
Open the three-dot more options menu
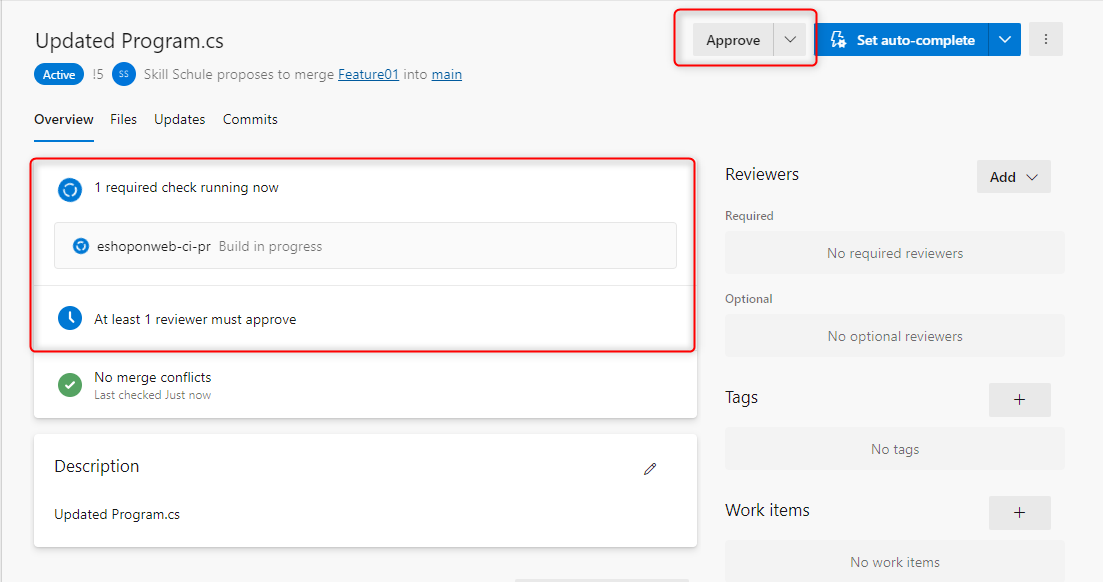click(1046, 40)
